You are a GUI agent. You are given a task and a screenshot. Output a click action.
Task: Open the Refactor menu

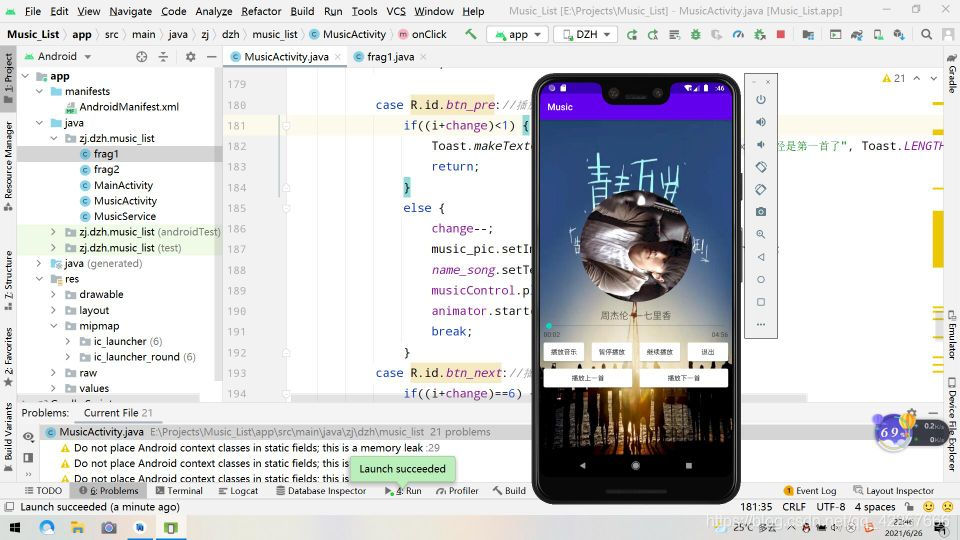[x=261, y=11]
